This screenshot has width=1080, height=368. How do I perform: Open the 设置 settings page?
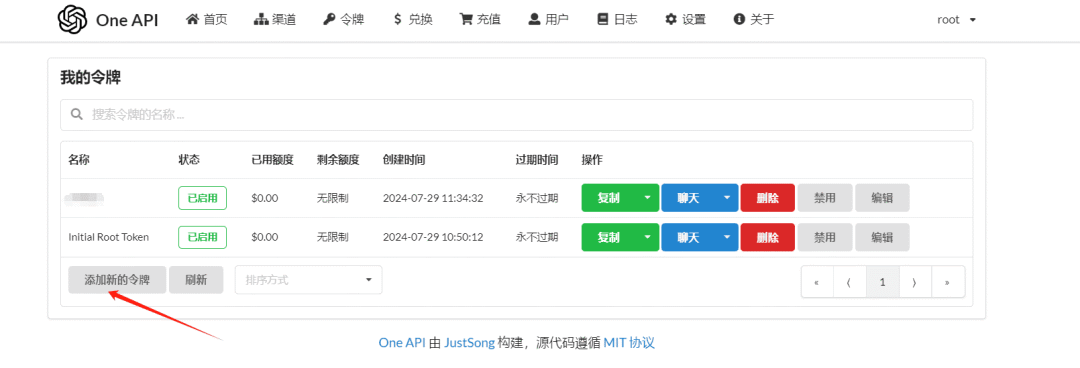click(x=685, y=19)
